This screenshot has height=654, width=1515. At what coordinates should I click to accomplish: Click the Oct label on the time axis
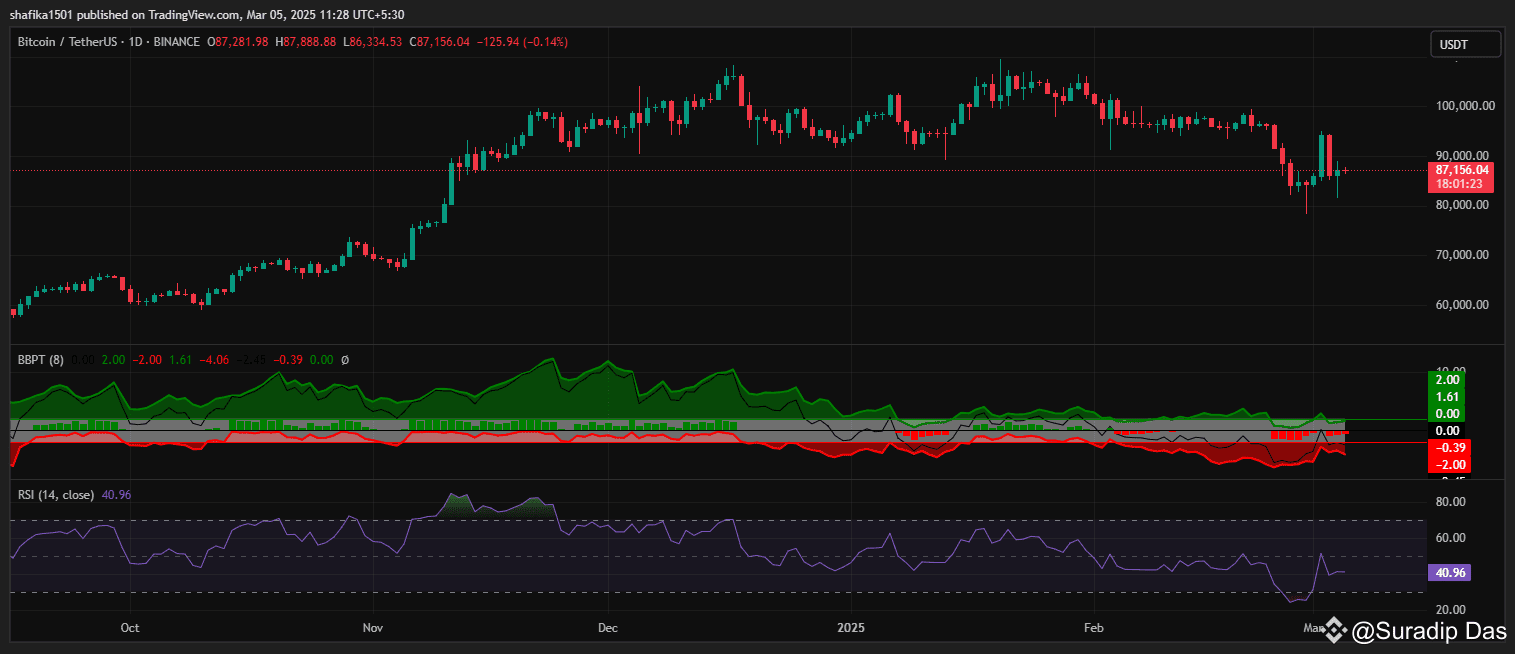pos(129,629)
